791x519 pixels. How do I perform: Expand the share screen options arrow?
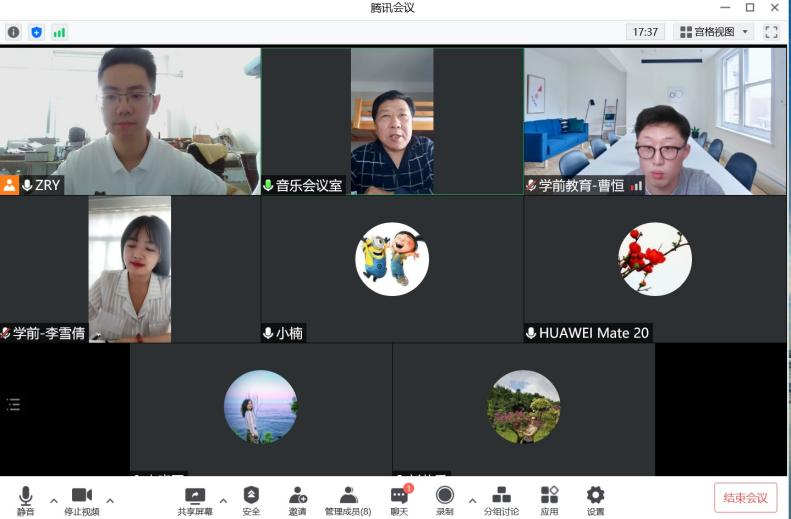click(x=223, y=501)
